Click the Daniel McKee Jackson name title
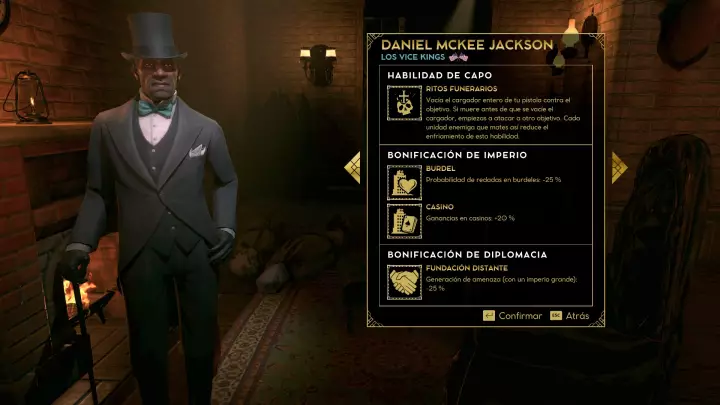The width and height of the screenshot is (720, 405). (467, 45)
